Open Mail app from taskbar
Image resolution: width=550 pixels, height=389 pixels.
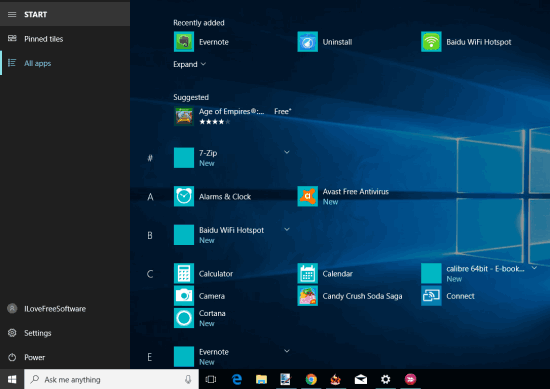[361, 379]
